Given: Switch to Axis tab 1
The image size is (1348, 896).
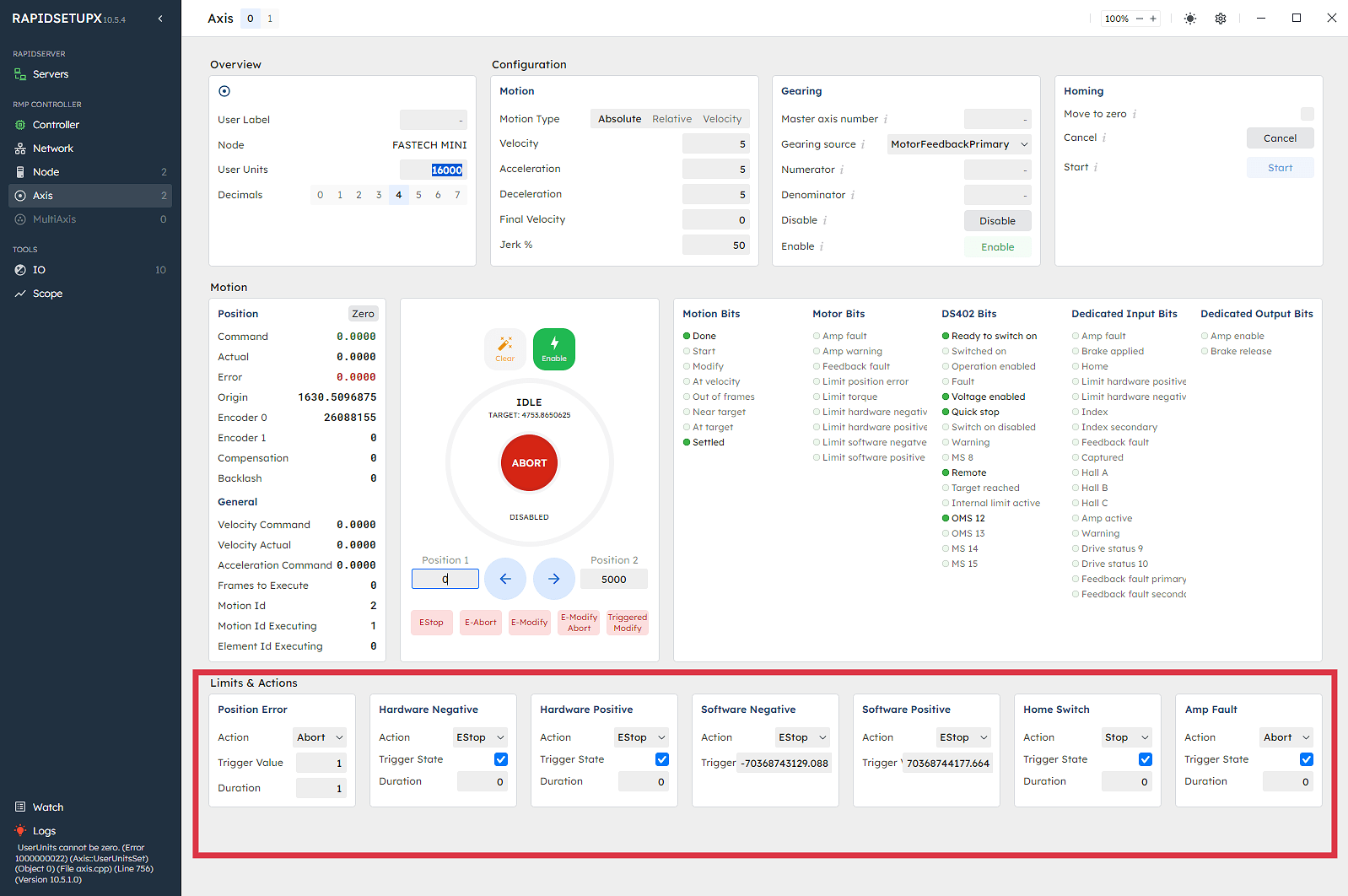Looking at the screenshot, I should pyautogui.click(x=270, y=19).
